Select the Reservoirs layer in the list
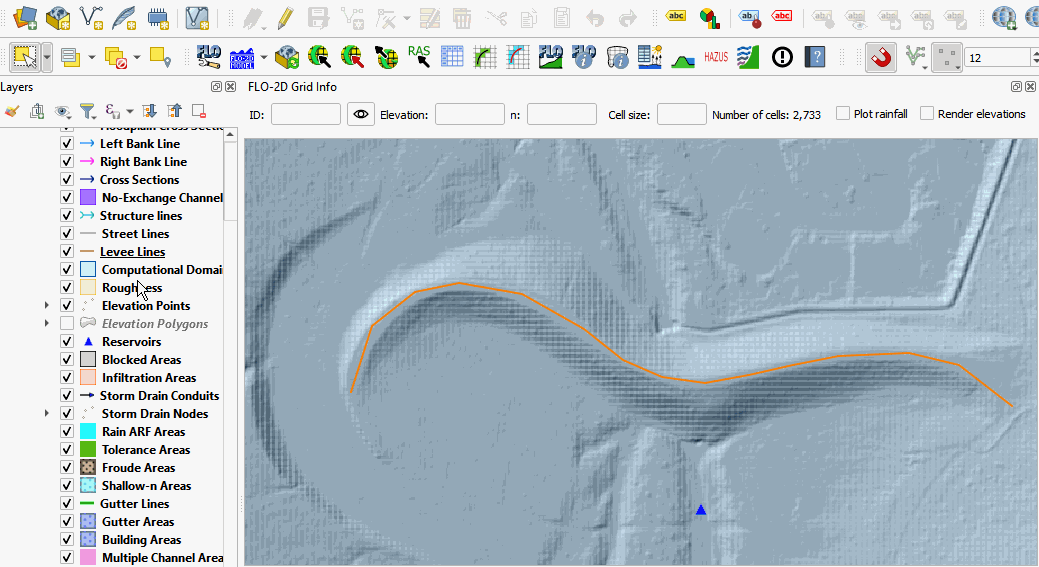This screenshot has height=567, width=1039. coord(131,342)
